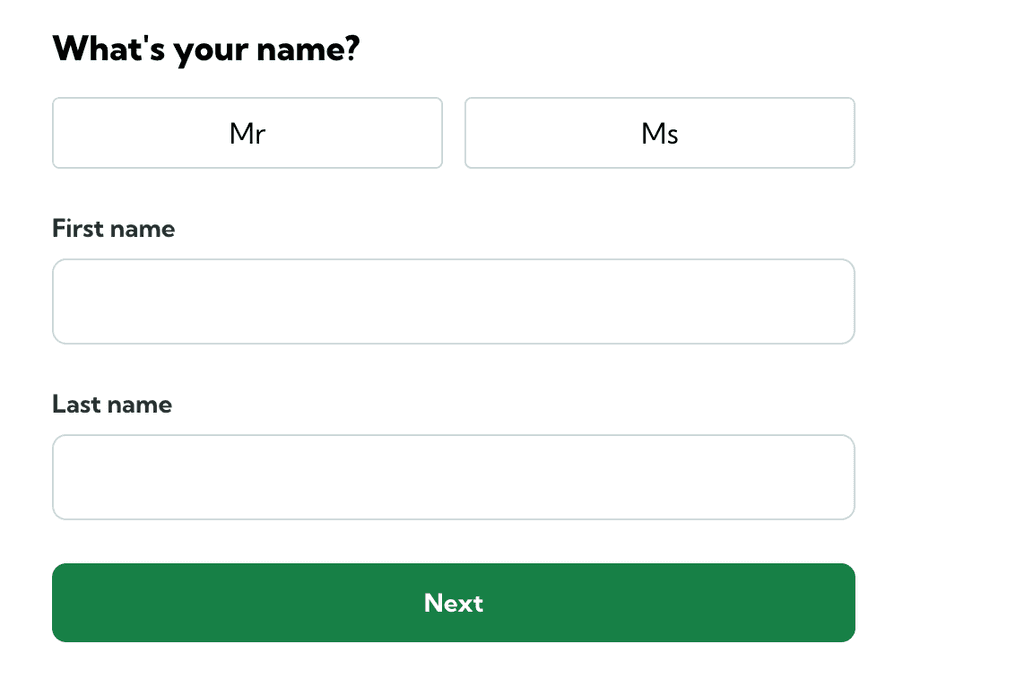Click the Last name input field

point(453,477)
